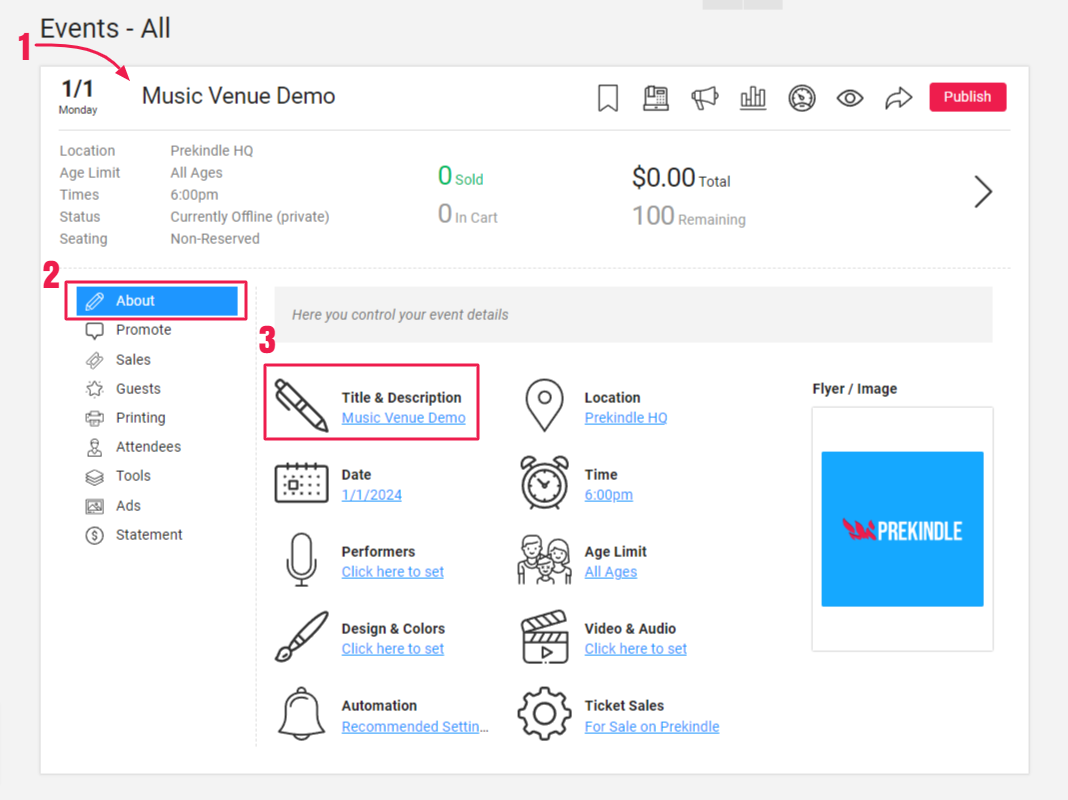Screen dimensions: 1068x800
Task: Open the Tools sidebar item
Action: (x=134, y=476)
